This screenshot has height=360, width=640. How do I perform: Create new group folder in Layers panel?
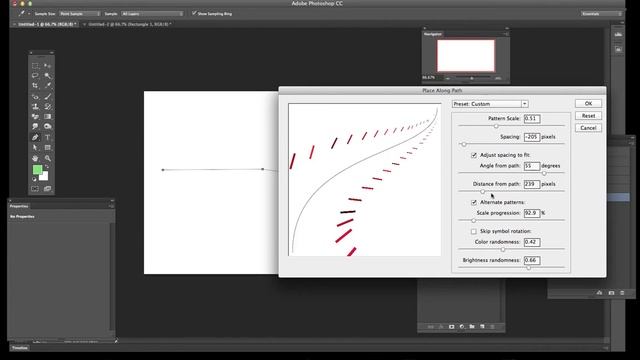click(472, 327)
